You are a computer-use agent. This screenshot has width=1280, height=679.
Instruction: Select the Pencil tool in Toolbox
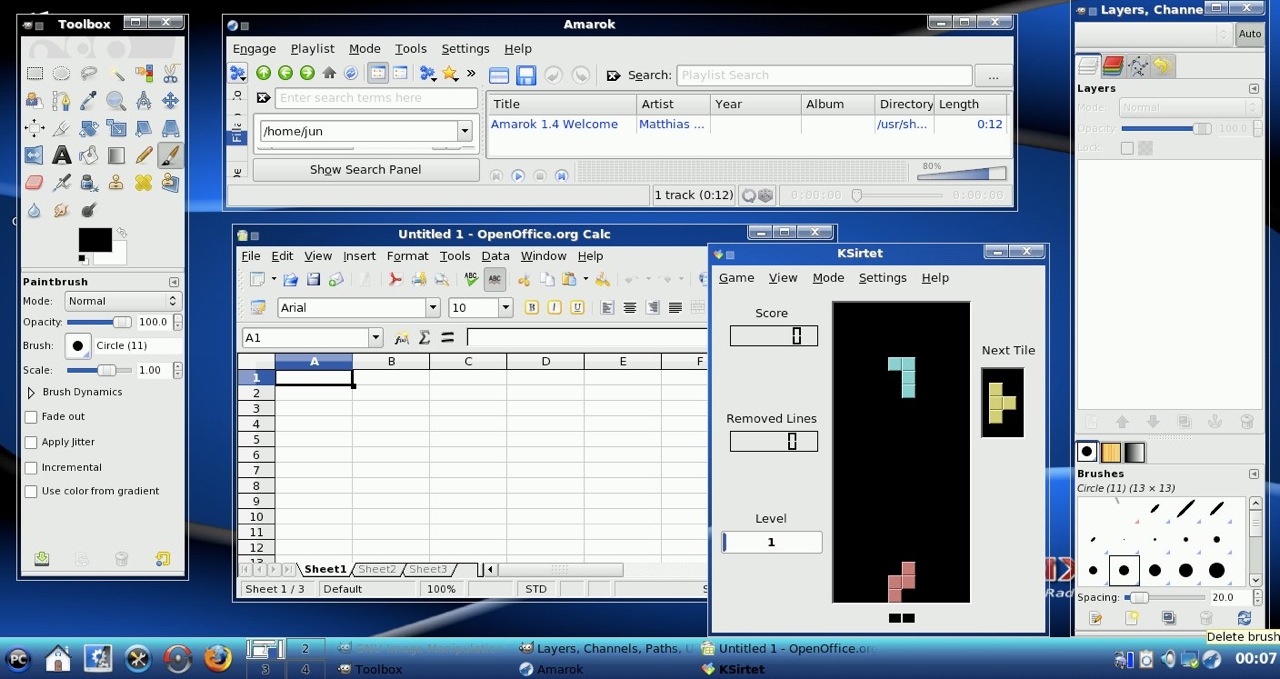[x=143, y=155]
